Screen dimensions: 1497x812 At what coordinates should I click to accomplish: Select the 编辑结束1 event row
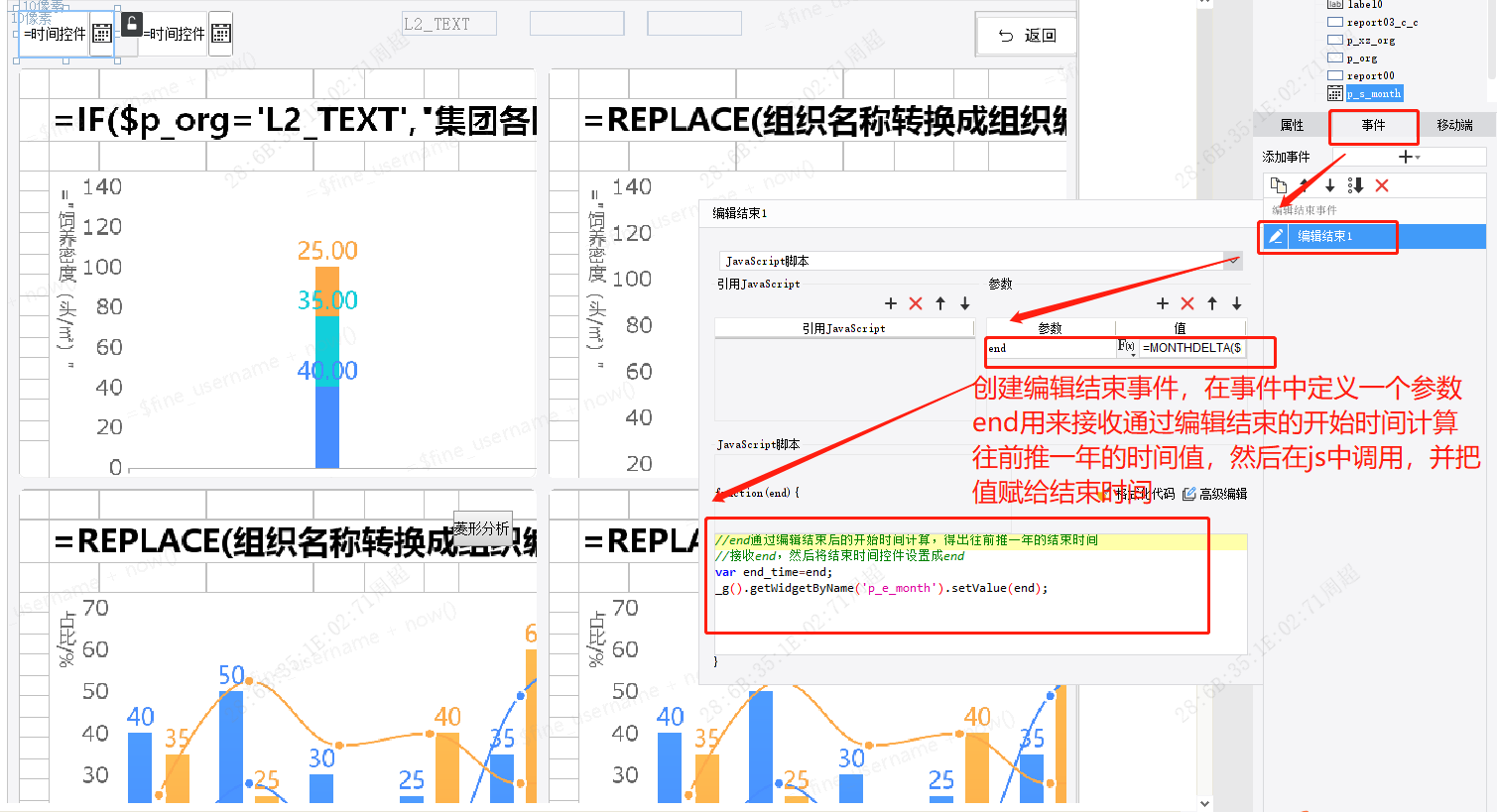point(1373,236)
